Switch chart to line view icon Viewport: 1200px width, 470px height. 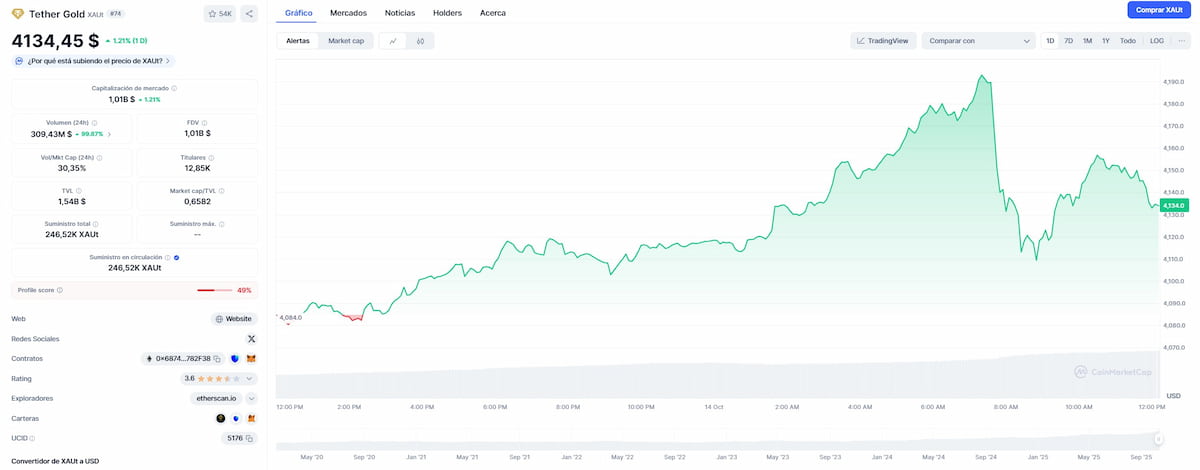point(393,41)
